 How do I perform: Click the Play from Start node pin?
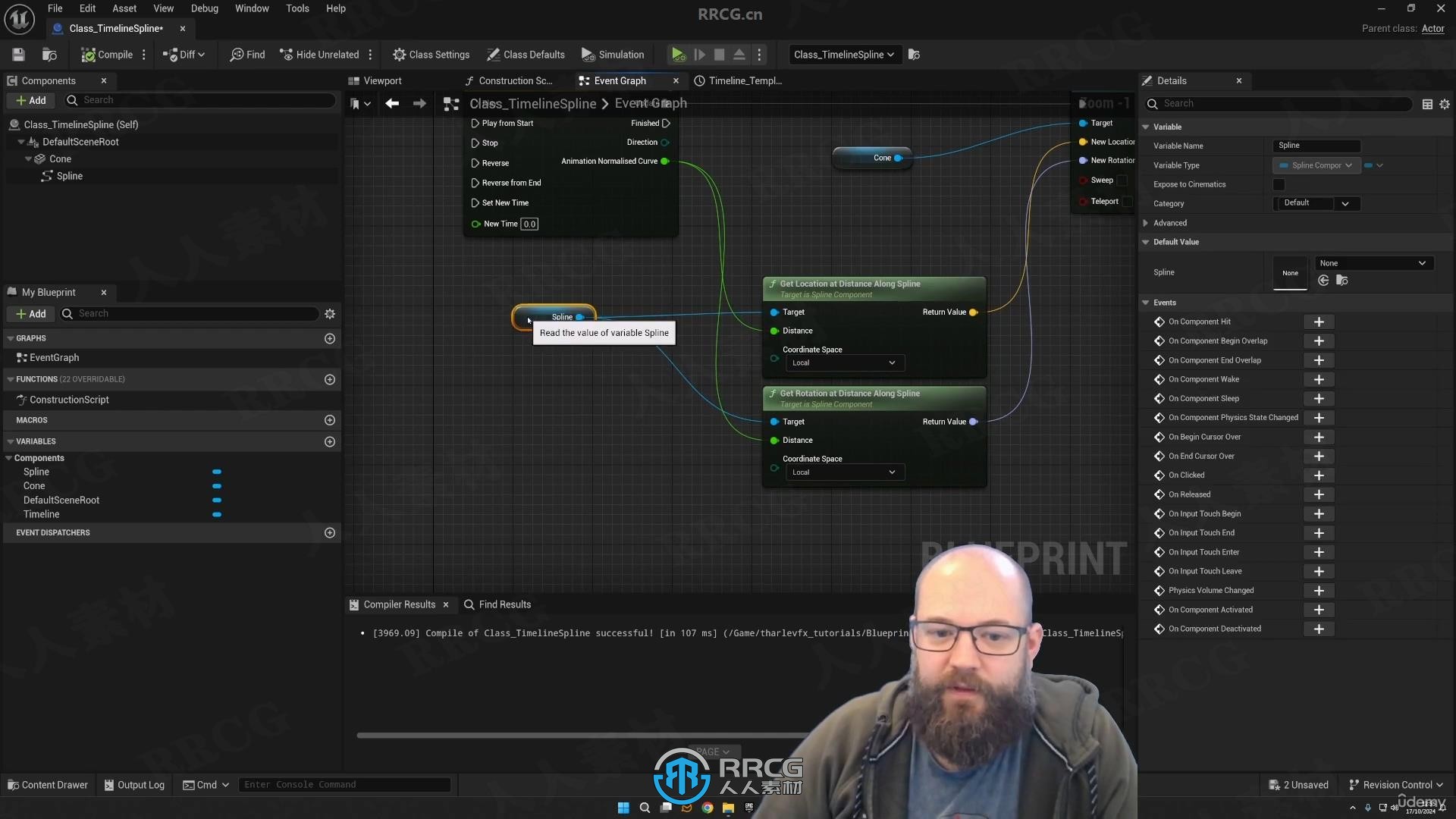(475, 123)
